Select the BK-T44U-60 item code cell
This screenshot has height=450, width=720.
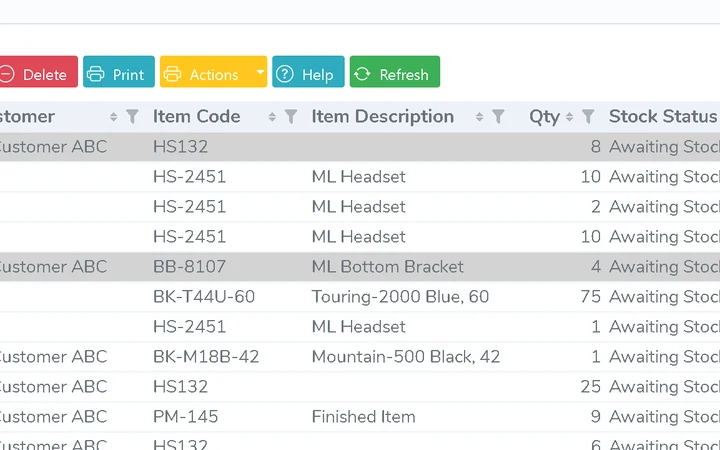pos(204,297)
